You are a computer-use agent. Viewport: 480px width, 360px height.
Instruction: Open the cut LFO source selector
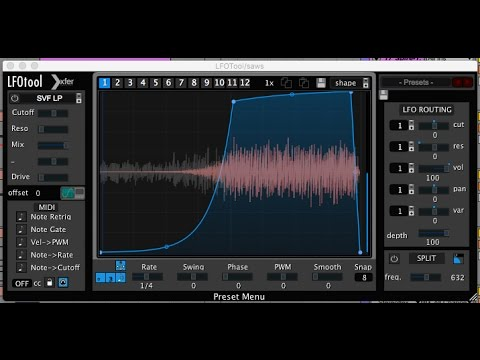click(x=403, y=125)
